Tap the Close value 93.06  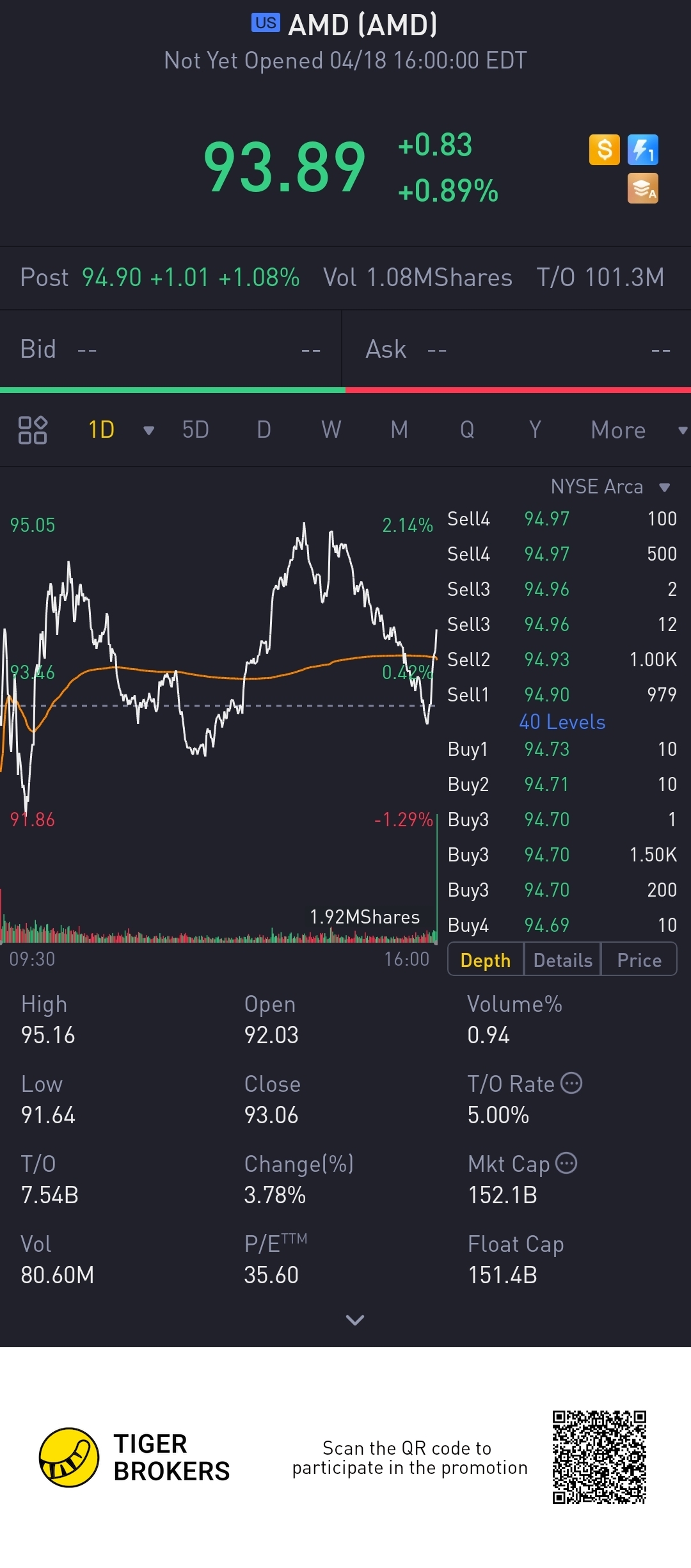(271, 1115)
